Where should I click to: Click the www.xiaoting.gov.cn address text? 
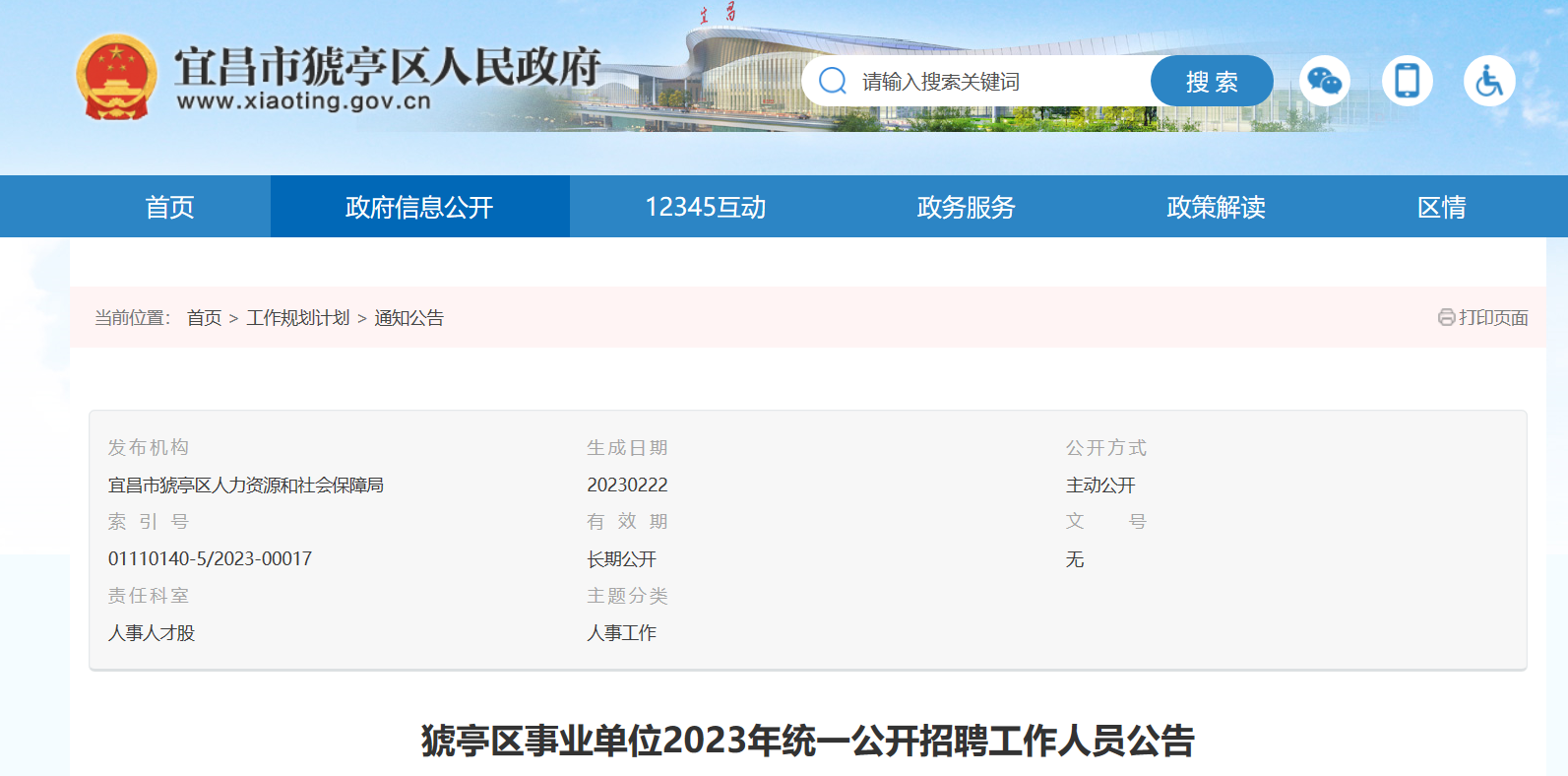(303, 101)
